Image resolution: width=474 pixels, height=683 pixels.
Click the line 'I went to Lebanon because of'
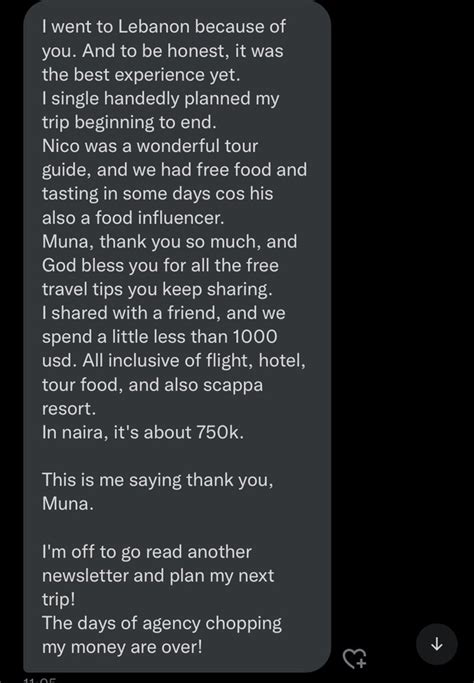click(164, 27)
